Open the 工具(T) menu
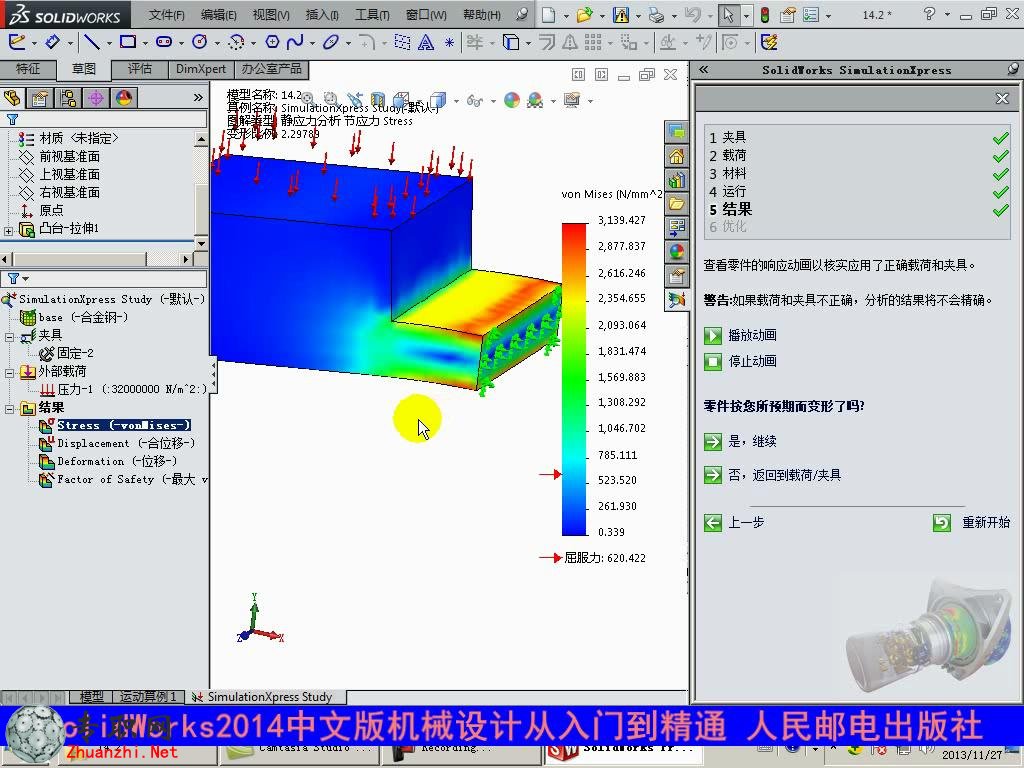 [x=372, y=14]
